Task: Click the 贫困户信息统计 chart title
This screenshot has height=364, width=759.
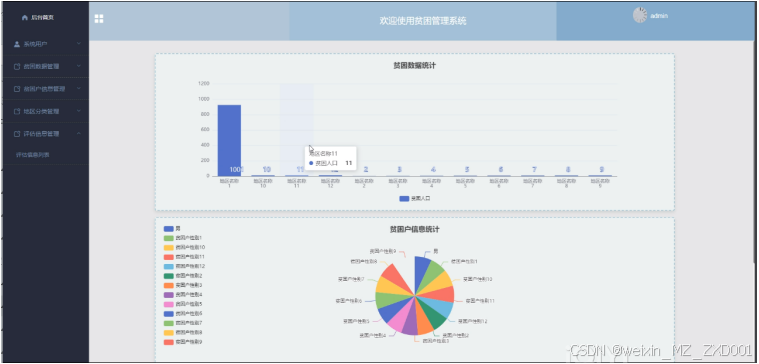Action: [x=414, y=229]
